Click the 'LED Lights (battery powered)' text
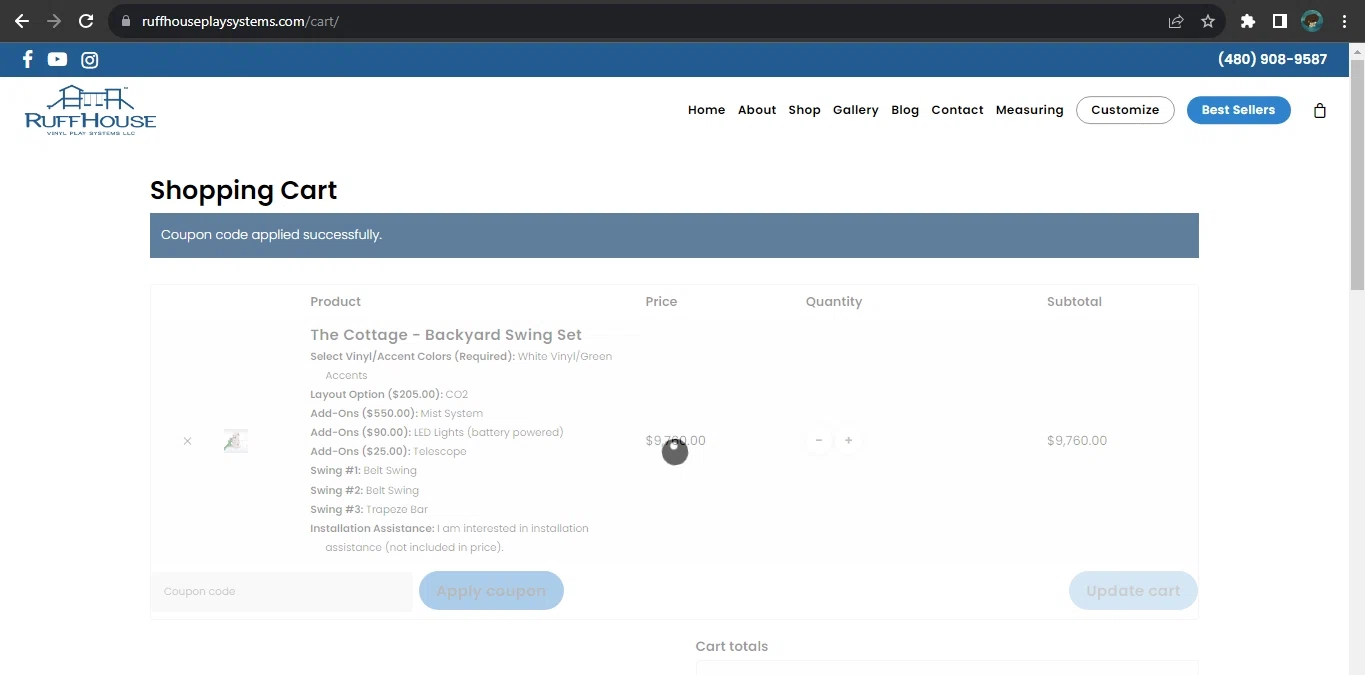The height and width of the screenshot is (675, 1365). 489,433
